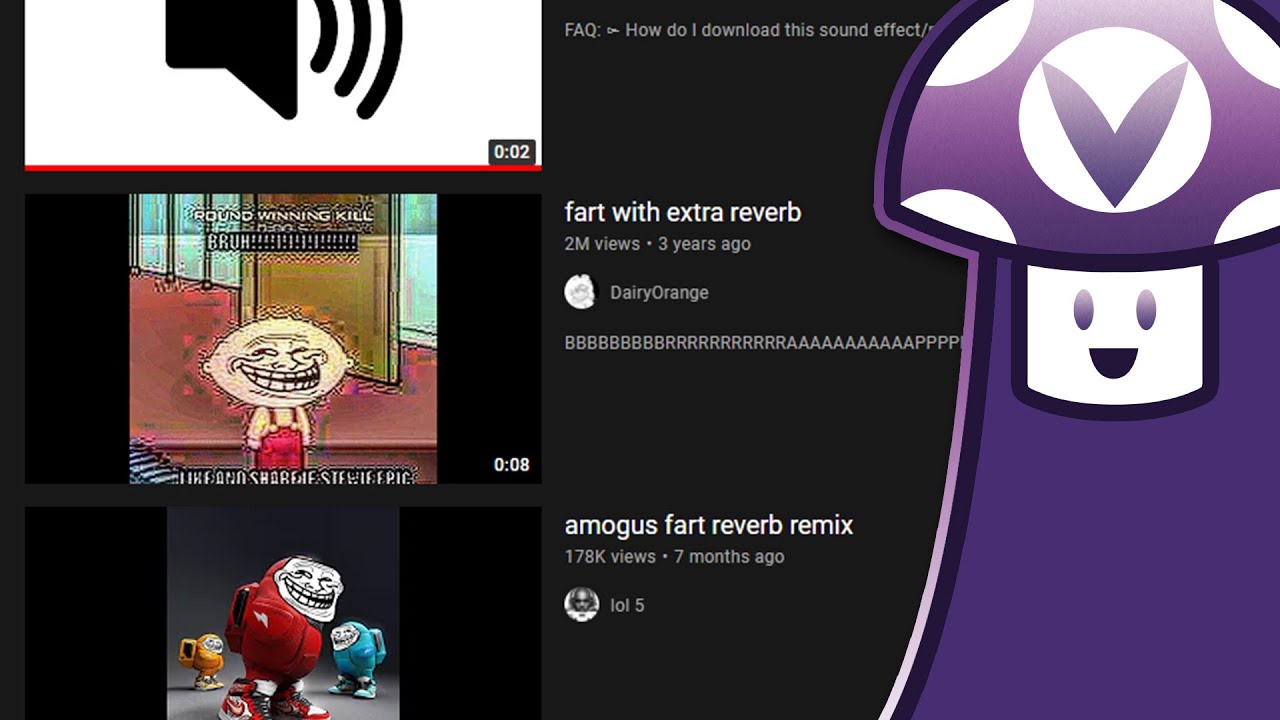Click the '178K views • 7 months ago' text
The height and width of the screenshot is (720, 1280).
pyautogui.click(x=674, y=557)
